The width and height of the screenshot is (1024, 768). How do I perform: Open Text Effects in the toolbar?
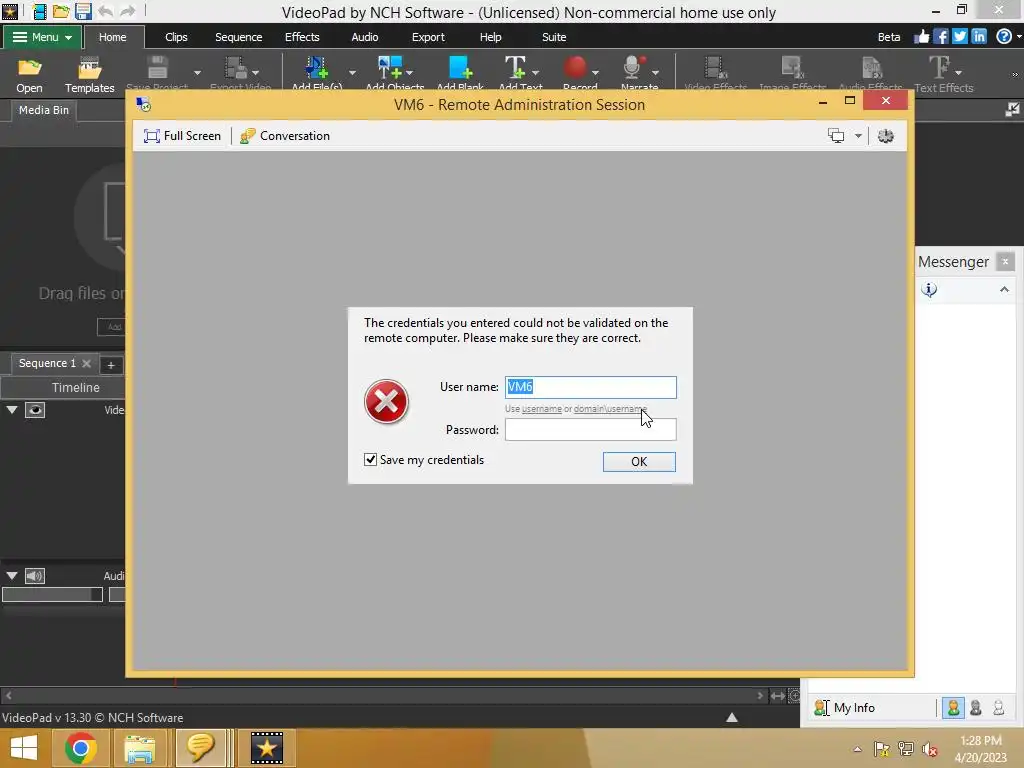[x=940, y=74]
